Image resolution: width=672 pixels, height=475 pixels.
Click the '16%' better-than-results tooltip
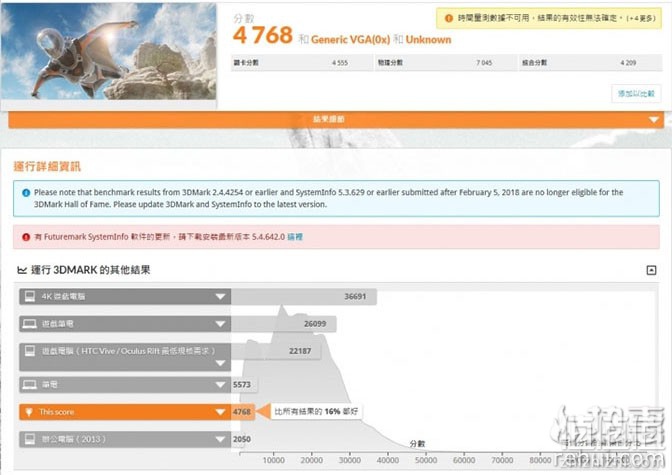316,412
